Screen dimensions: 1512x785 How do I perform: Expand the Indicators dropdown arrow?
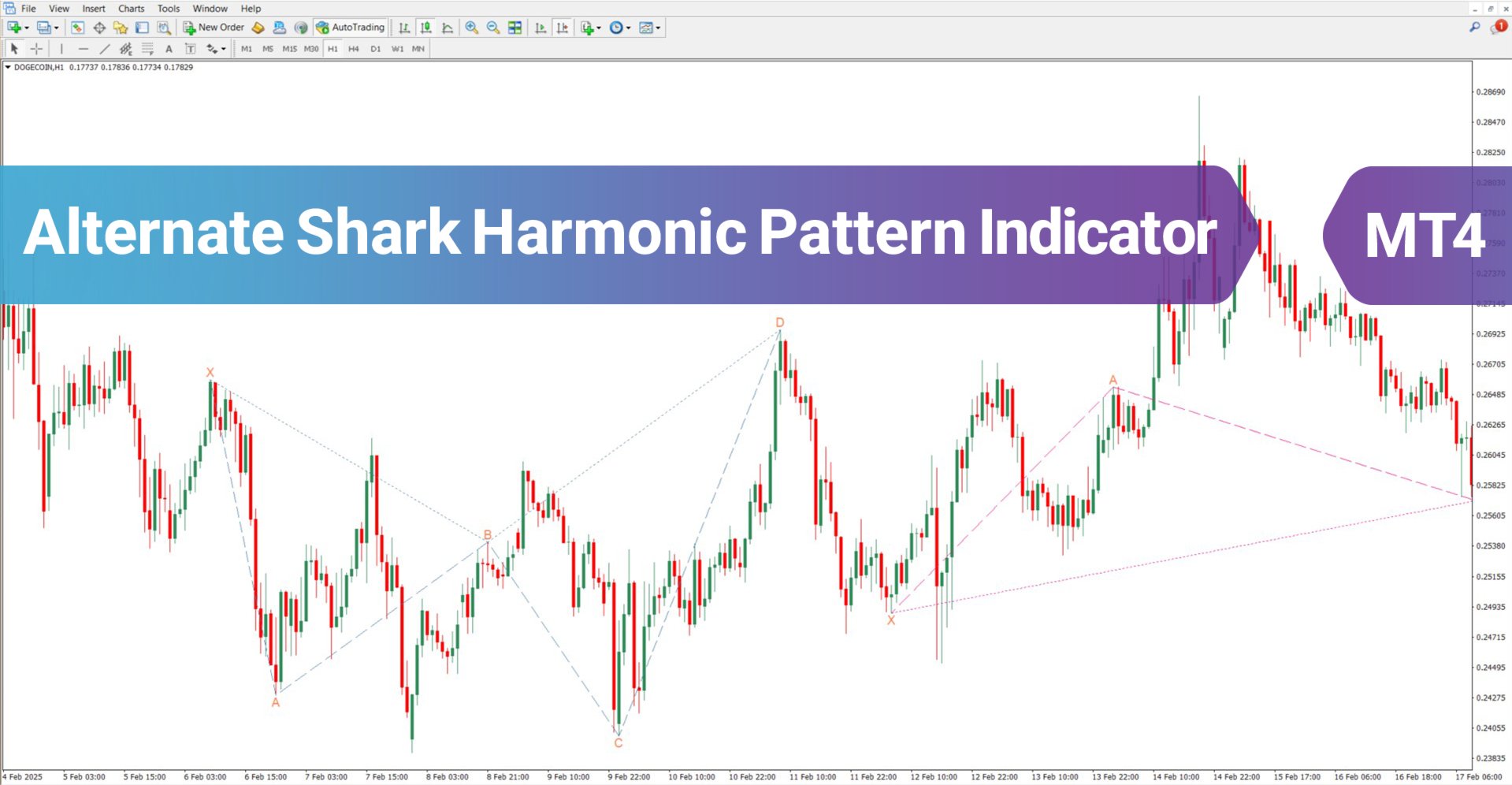(x=599, y=28)
